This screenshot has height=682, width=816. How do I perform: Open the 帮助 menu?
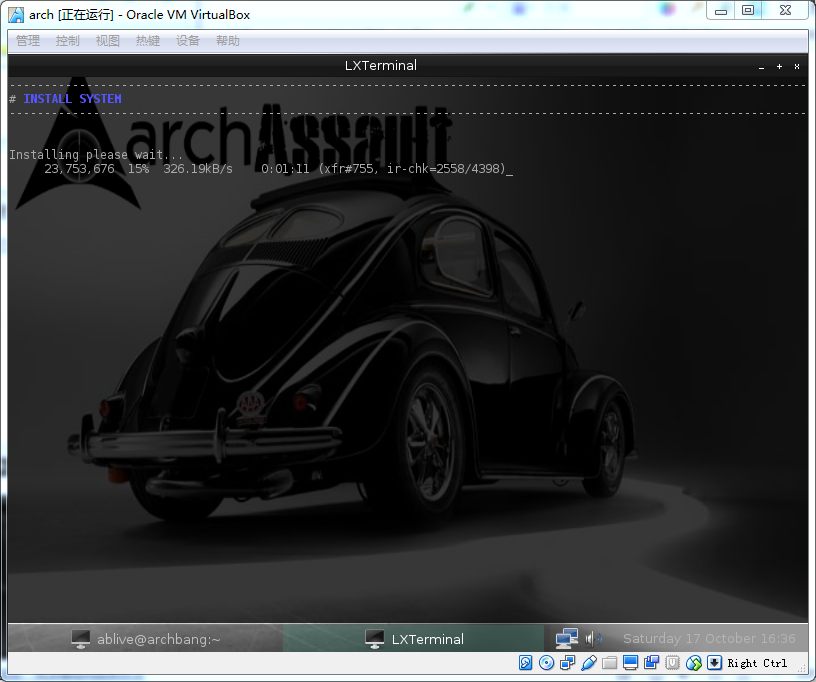point(228,41)
